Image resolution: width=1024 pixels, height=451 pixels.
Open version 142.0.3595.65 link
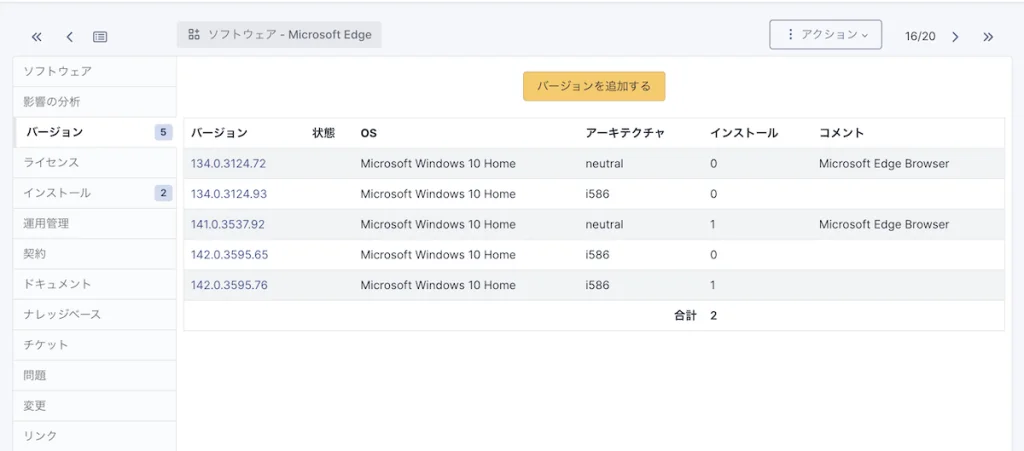tap(229, 255)
